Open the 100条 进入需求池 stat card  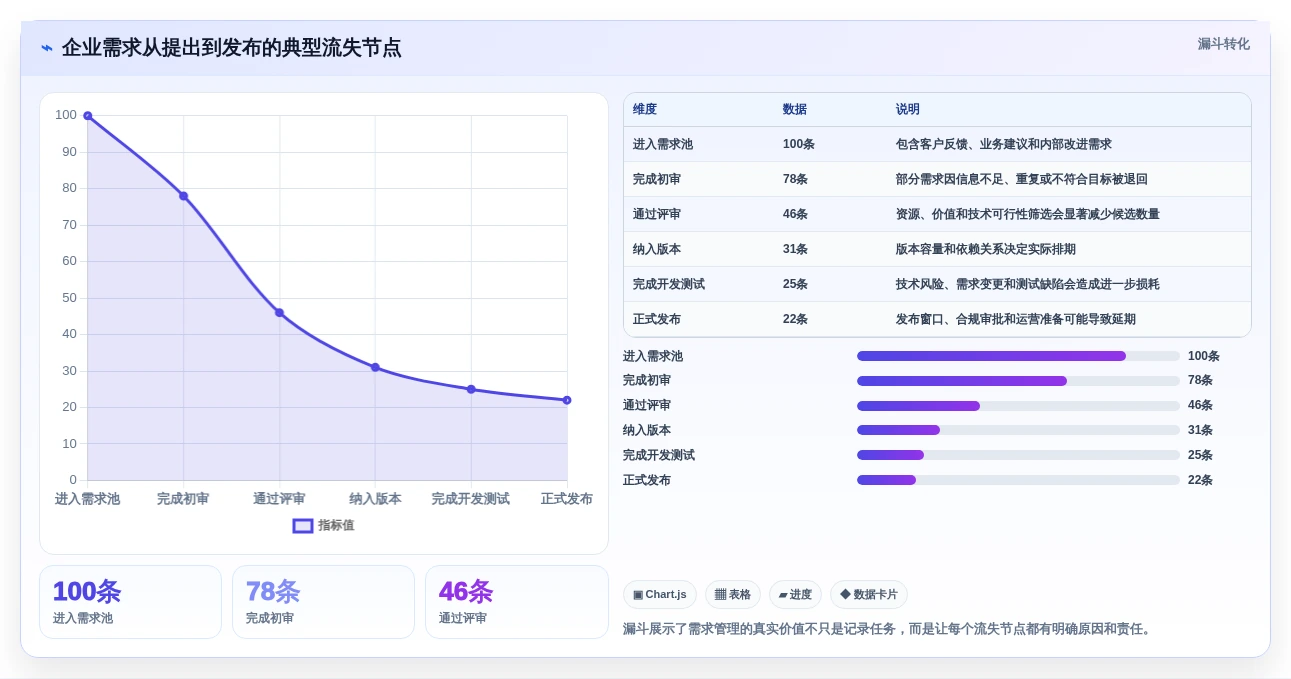tap(130, 602)
